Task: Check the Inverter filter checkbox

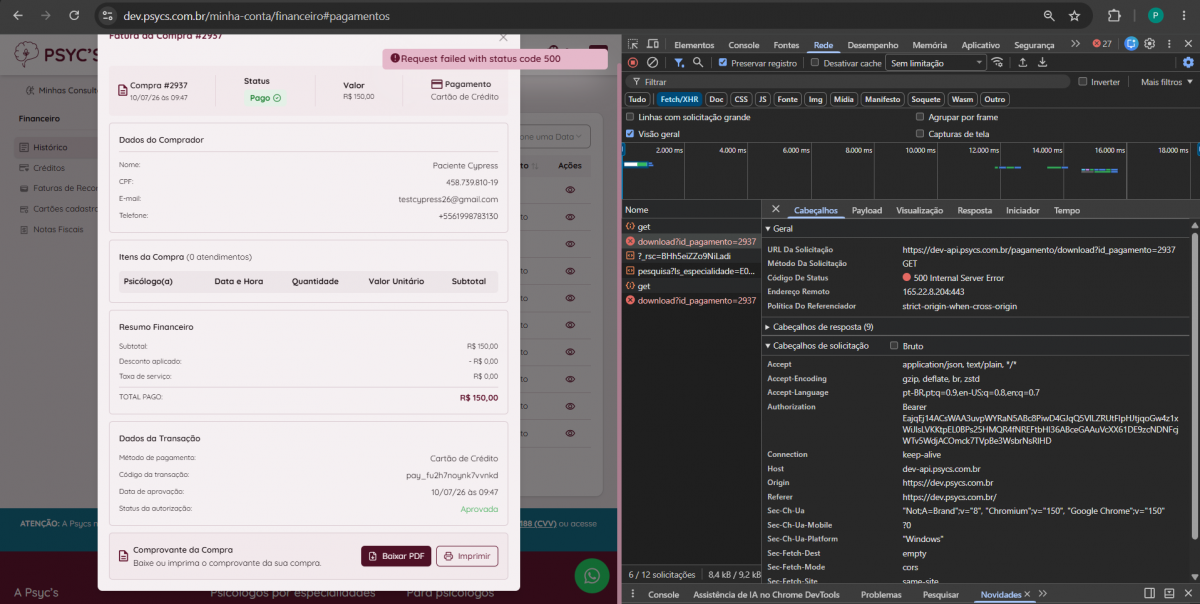Action: pyautogui.click(x=1083, y=82)
